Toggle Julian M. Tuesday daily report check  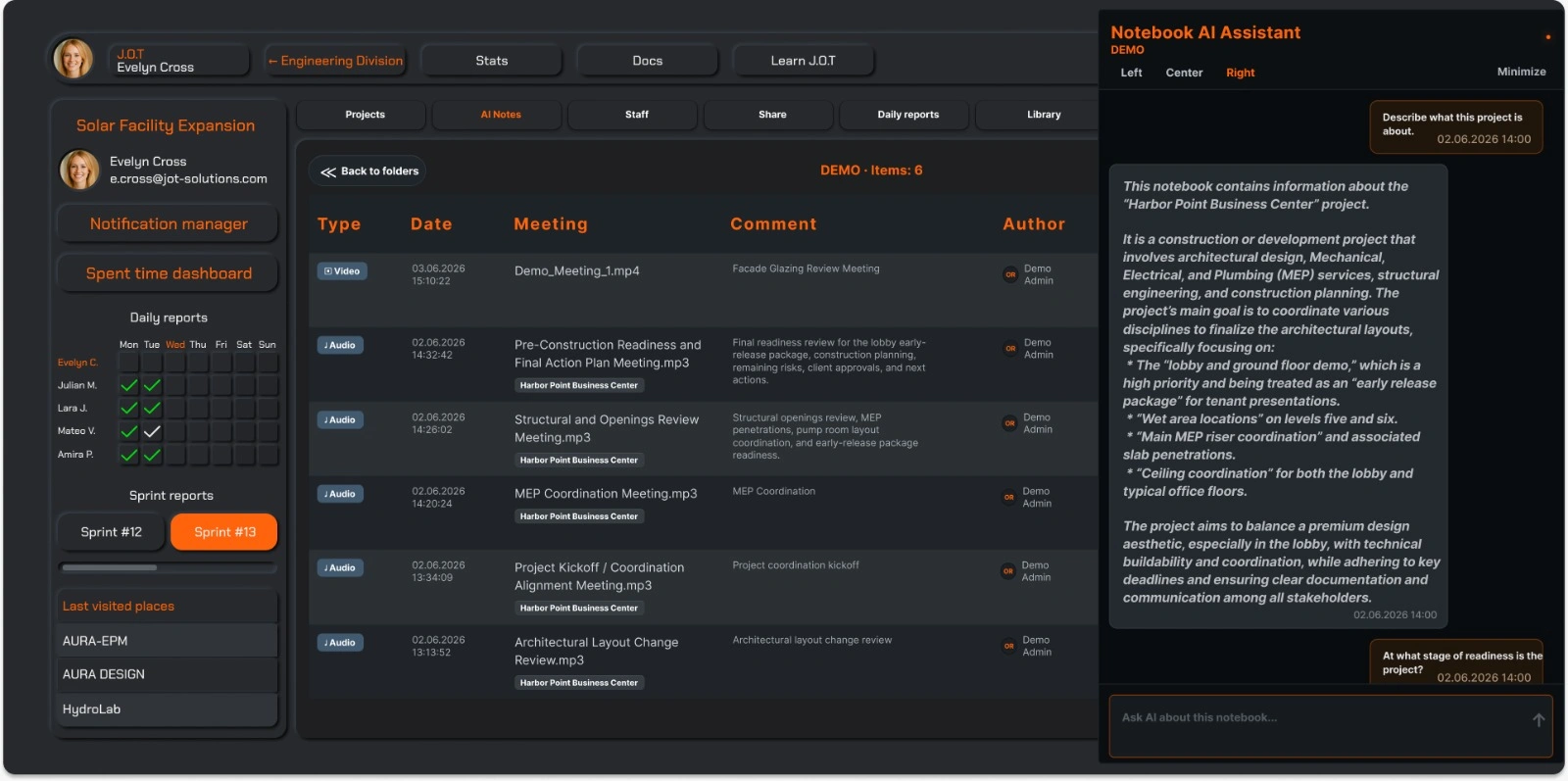152,385
